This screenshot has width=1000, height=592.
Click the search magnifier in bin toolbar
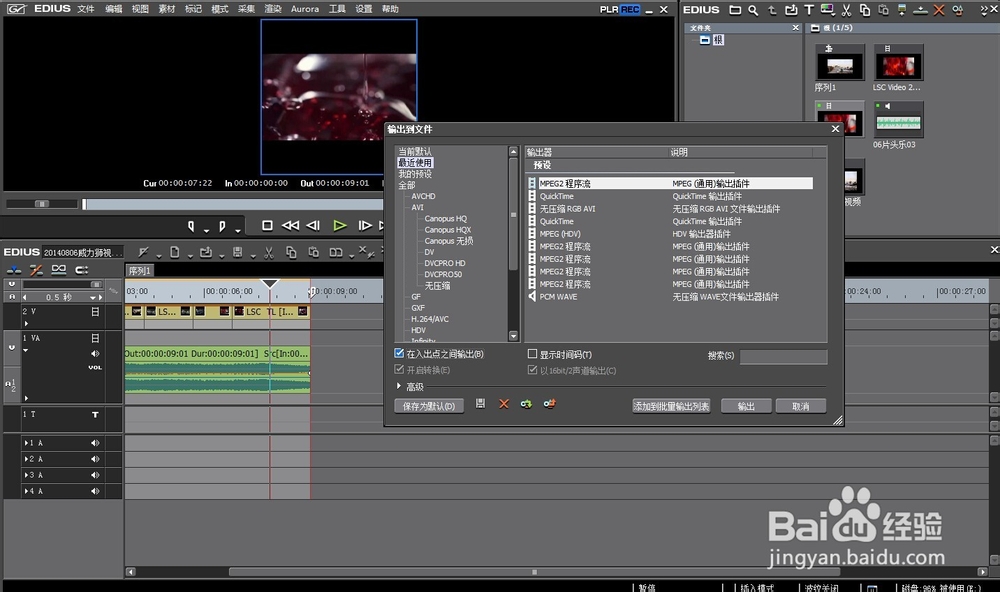click(x=753, y=10)
